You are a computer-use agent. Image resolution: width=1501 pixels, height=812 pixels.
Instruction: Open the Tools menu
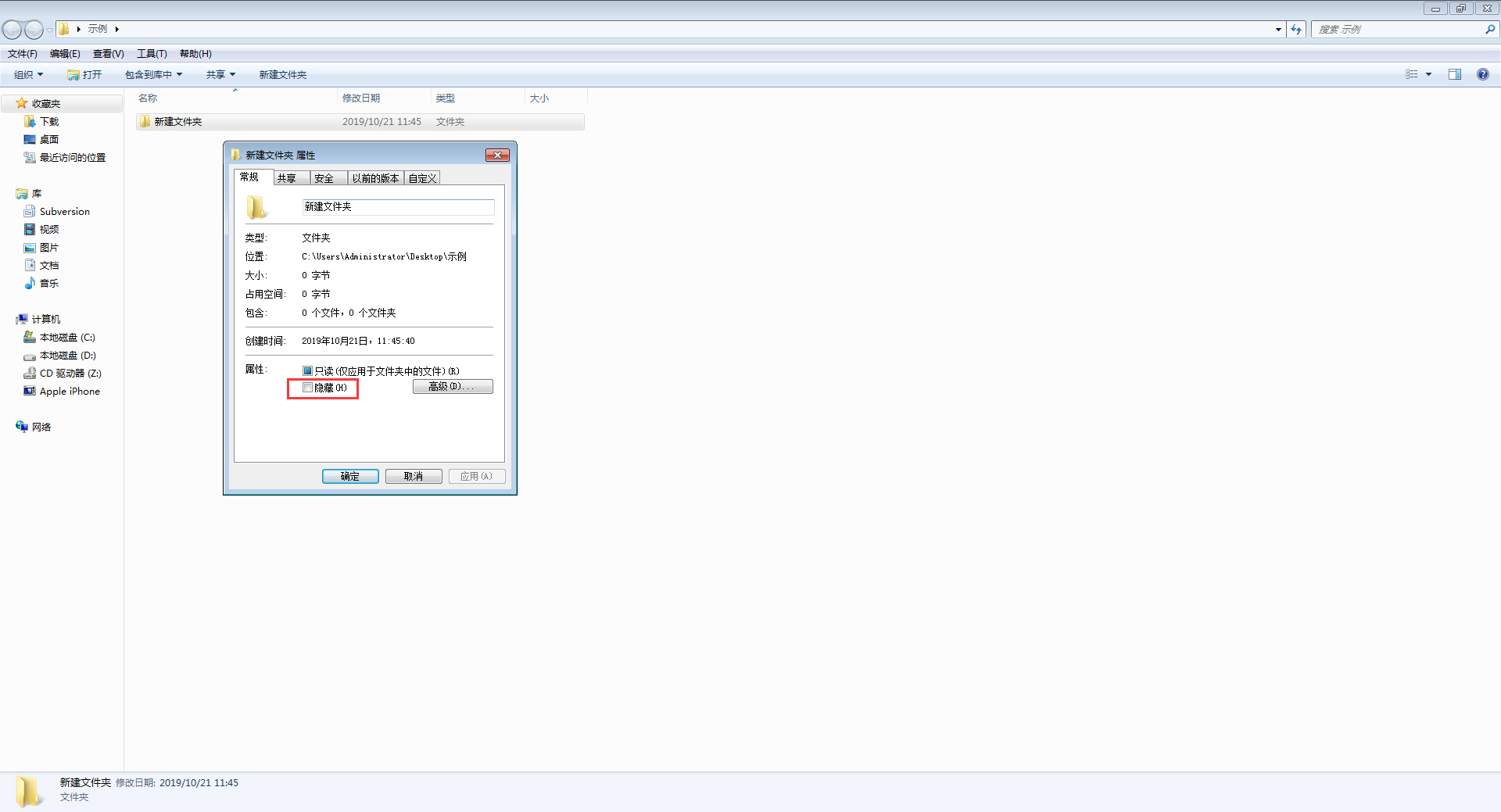pos(152,53)
